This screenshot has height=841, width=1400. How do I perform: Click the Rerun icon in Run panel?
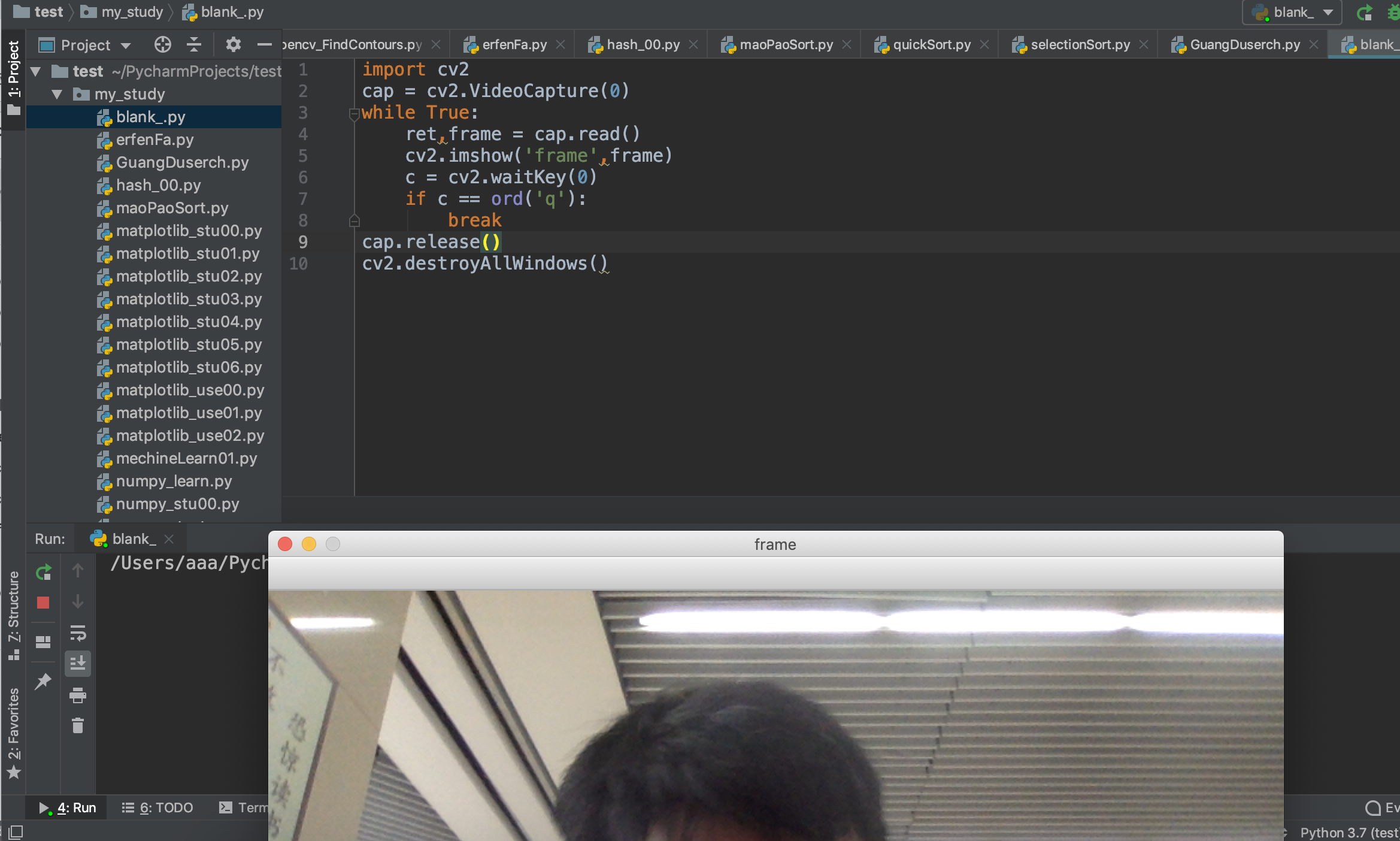click(43, 573)
